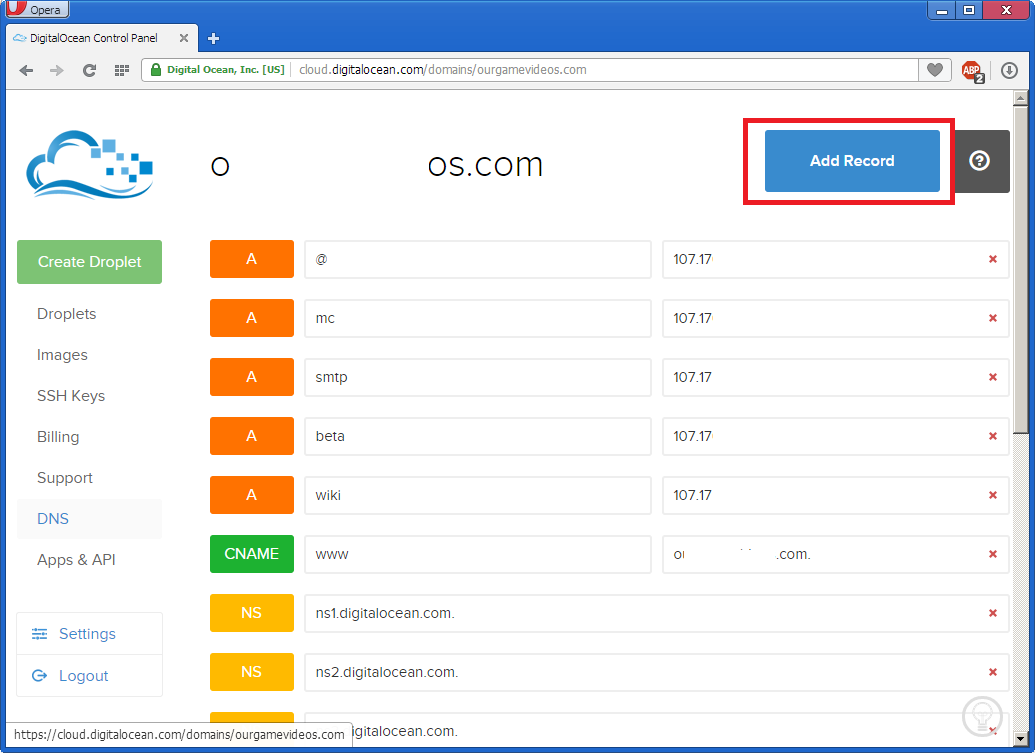Reload the page
The image size is (1035, 753).
pyautogui.click(x=89, y=70)
